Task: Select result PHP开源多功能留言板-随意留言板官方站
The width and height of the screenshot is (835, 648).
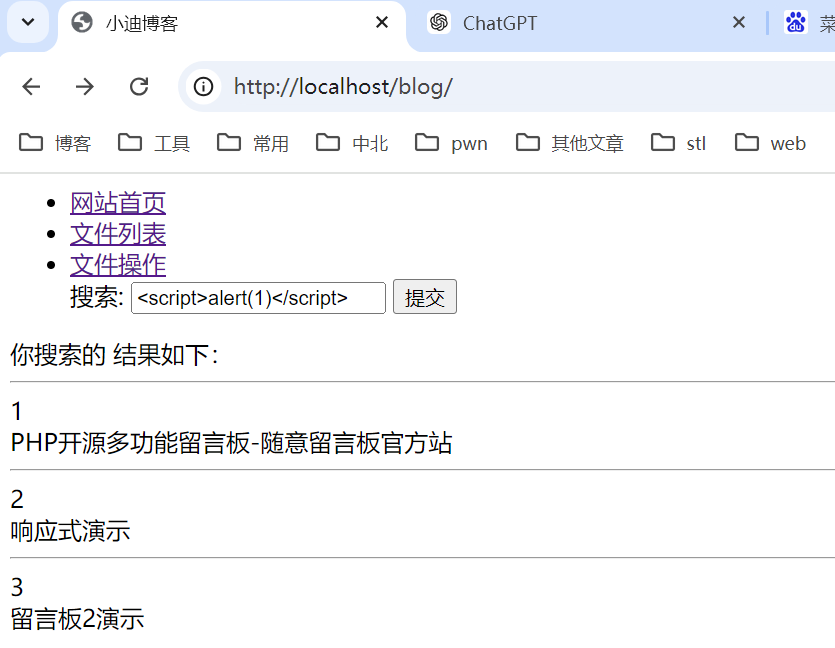Action: (x=232, y=443)
